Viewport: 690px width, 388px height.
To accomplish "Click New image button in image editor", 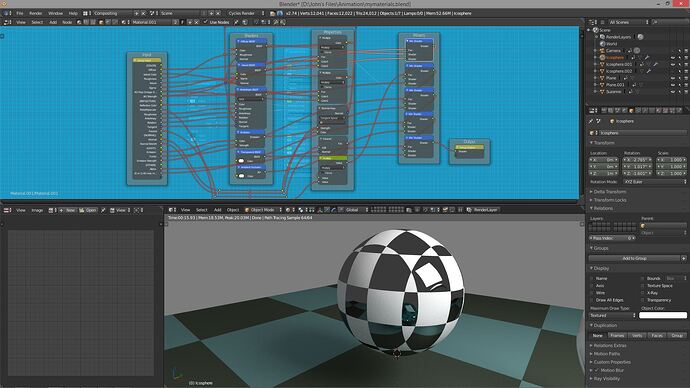I will coord(67,210).
